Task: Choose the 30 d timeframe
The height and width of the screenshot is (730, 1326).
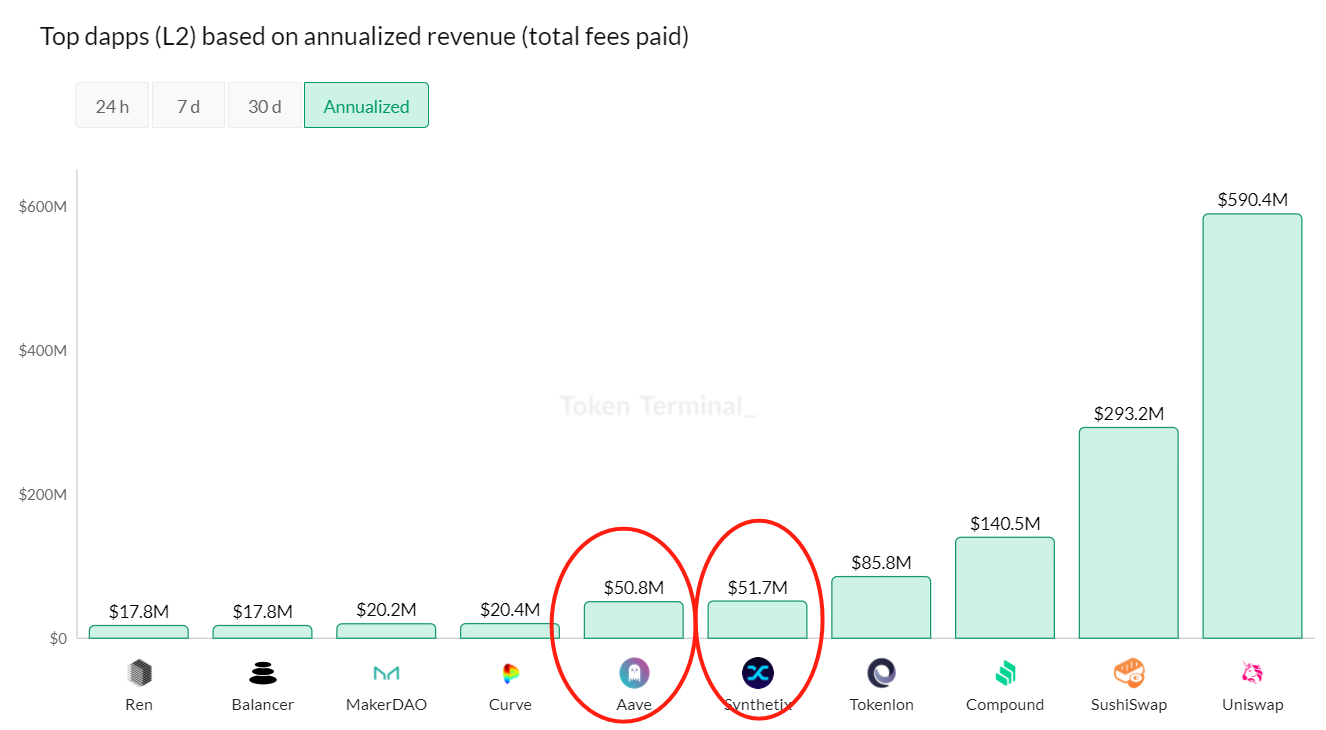Action: click(264, 106)
